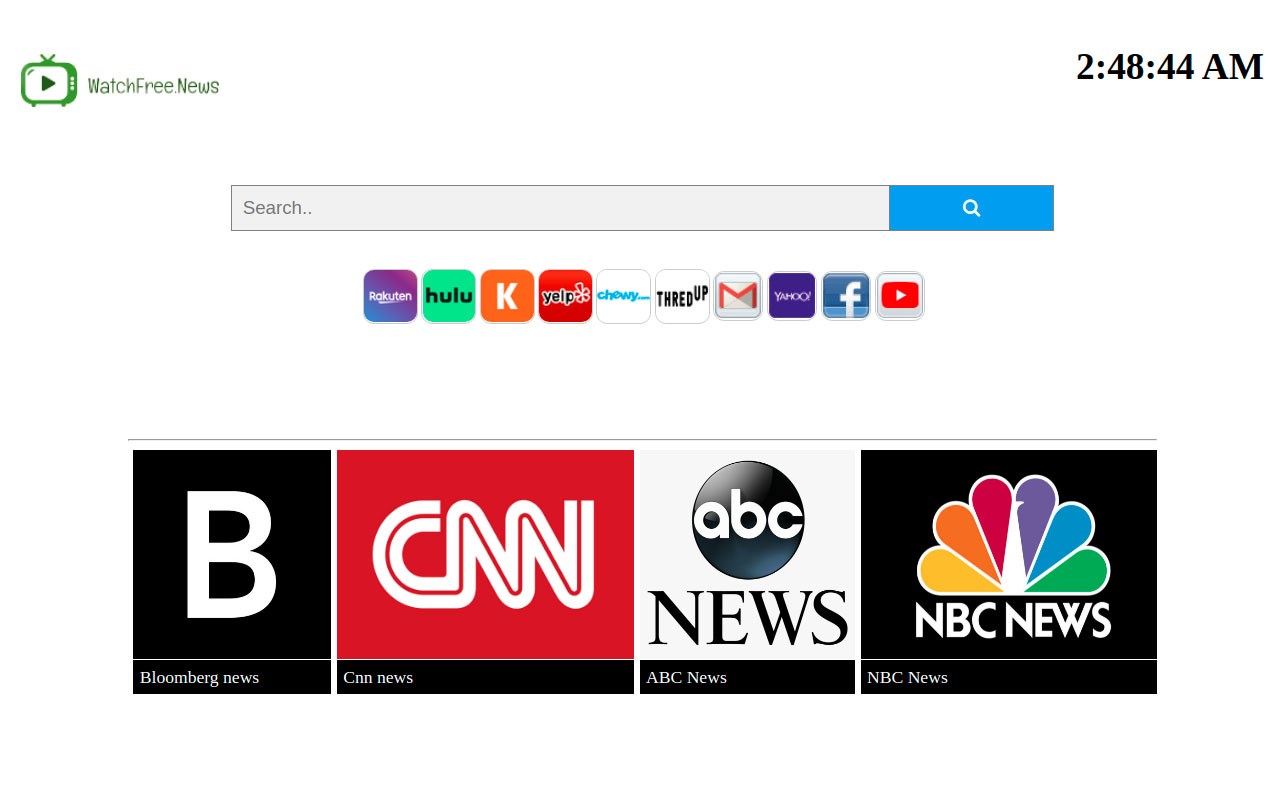Open the orange Kayak K icon
Screen dimensions: 1280x800
click(x=507, y=296)
